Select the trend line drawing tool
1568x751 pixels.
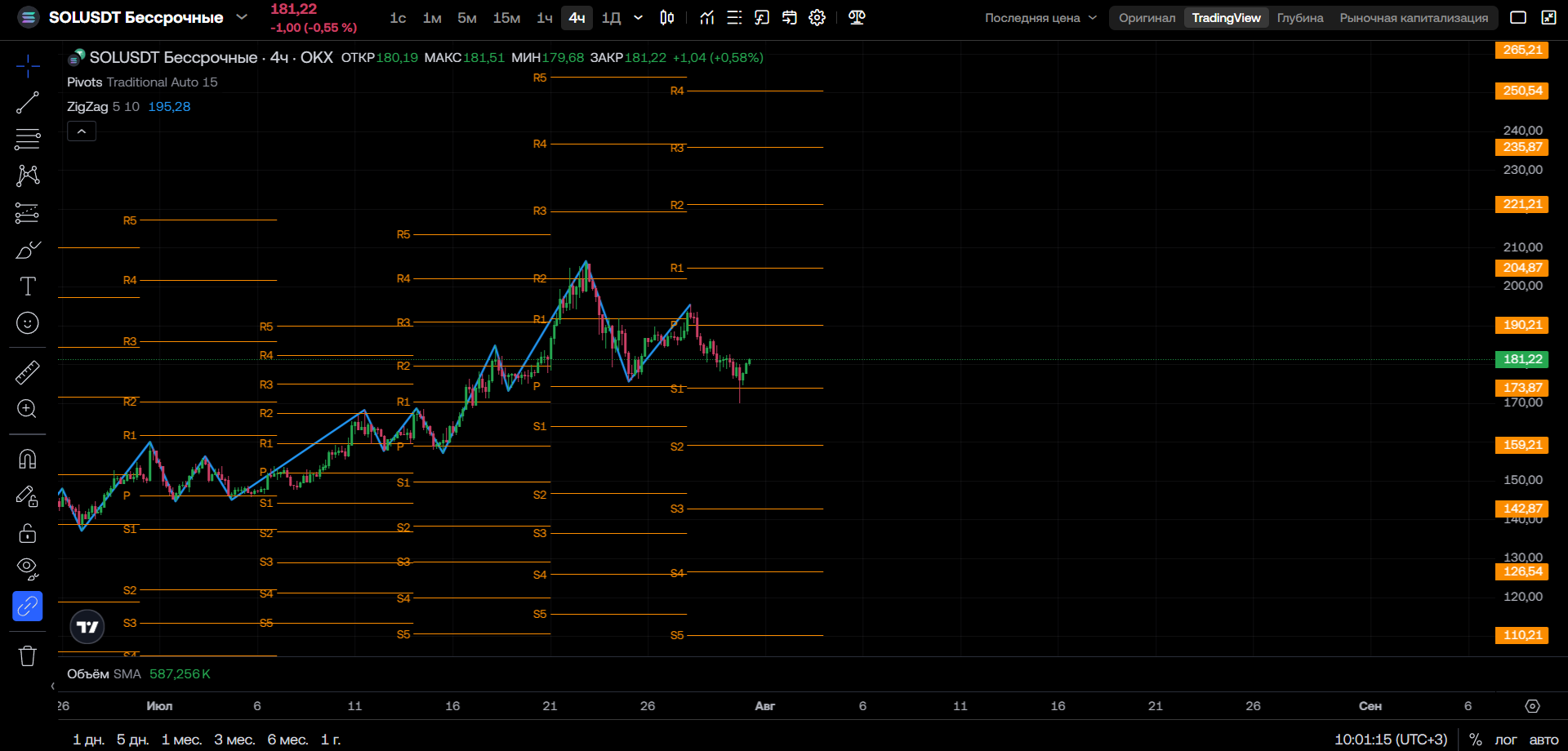pos(27,103)
